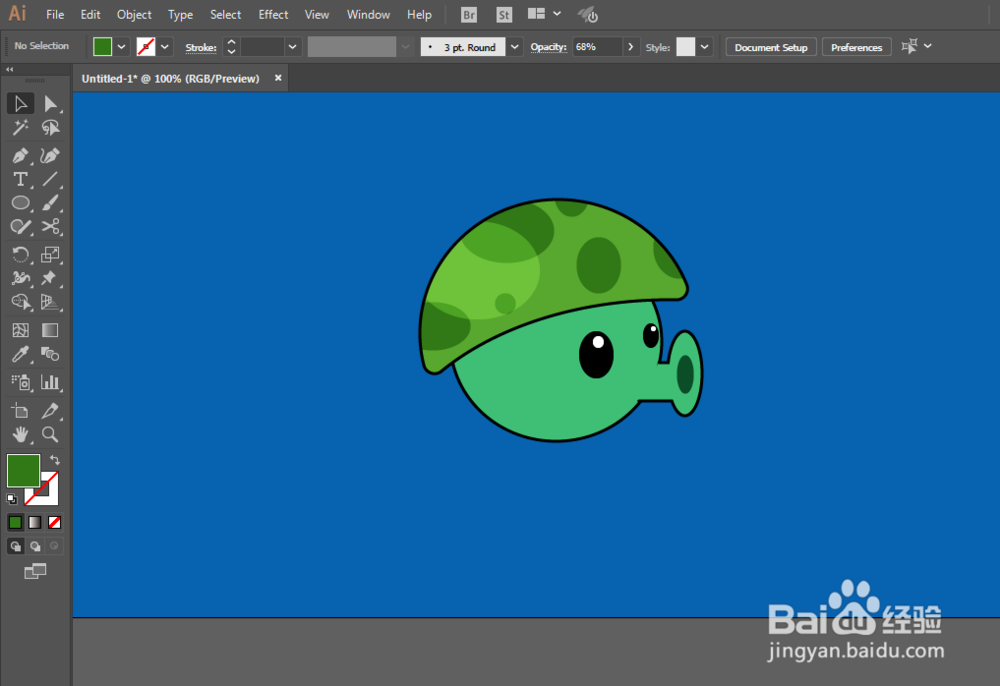The height and width of the screenshot is (686, 1000).
Task: Open the Edit menu
Action: [90, 15]
